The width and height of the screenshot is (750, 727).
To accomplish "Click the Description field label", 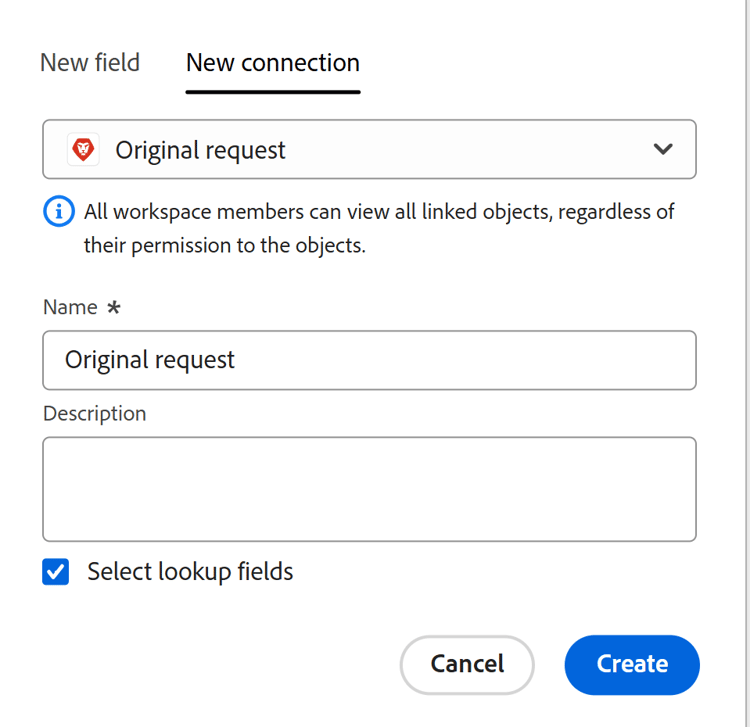I will click(94, 414).
